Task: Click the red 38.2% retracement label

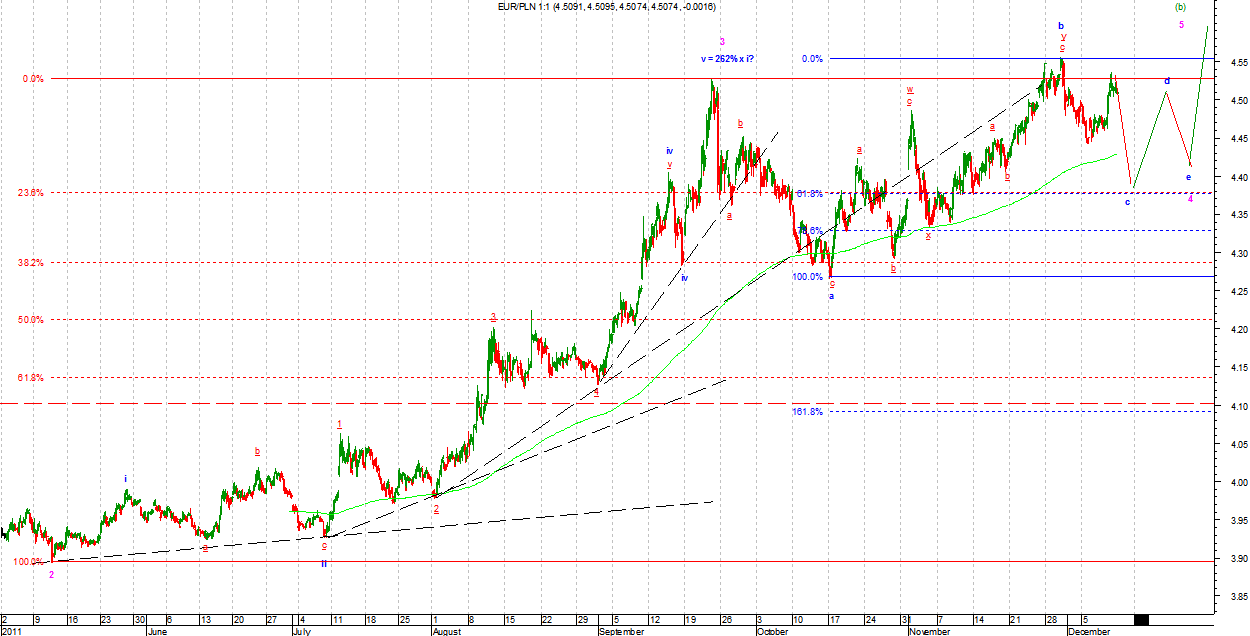Action: pos(29,263)
